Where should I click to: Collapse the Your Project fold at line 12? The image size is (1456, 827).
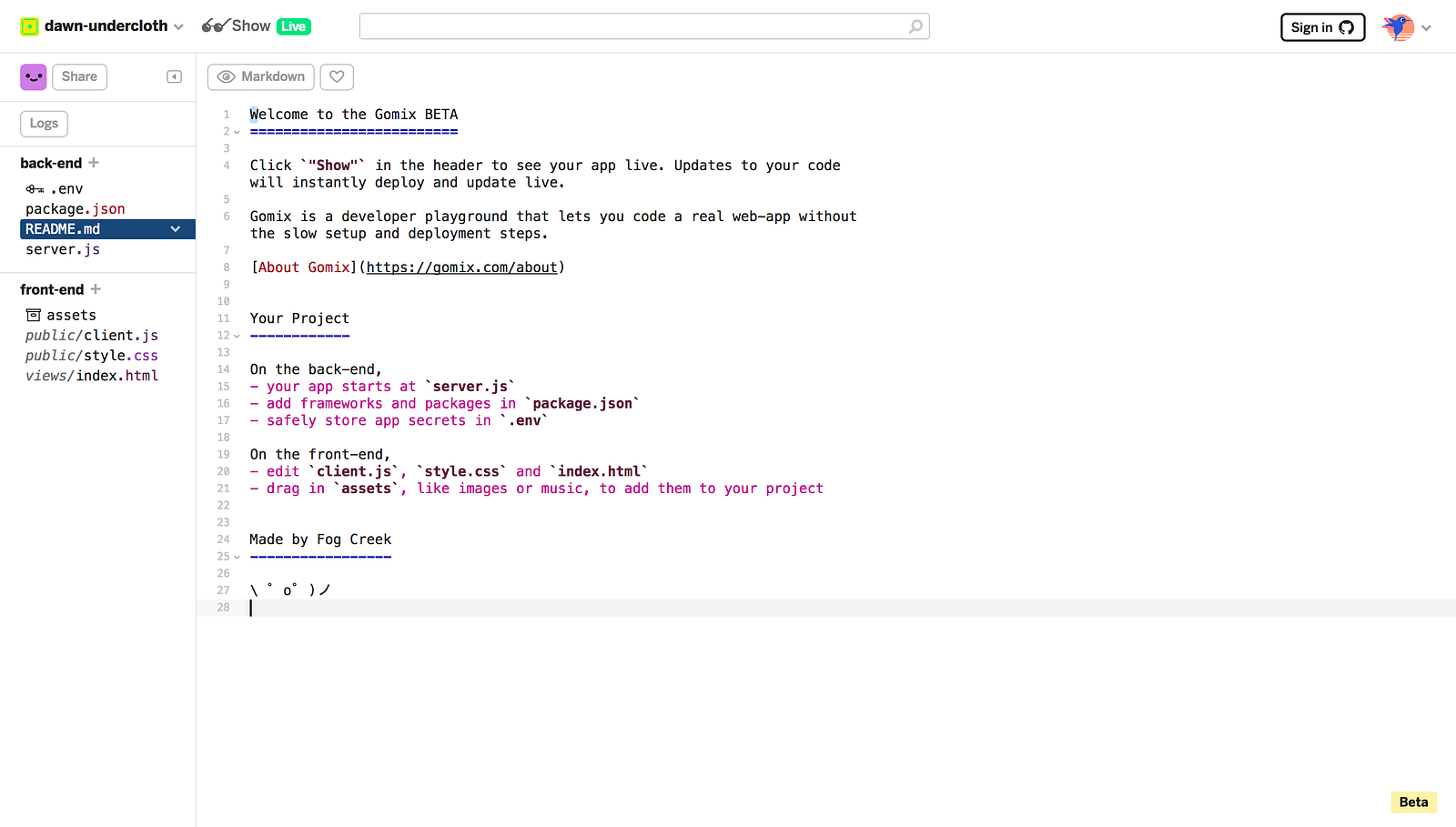point(237,336)
